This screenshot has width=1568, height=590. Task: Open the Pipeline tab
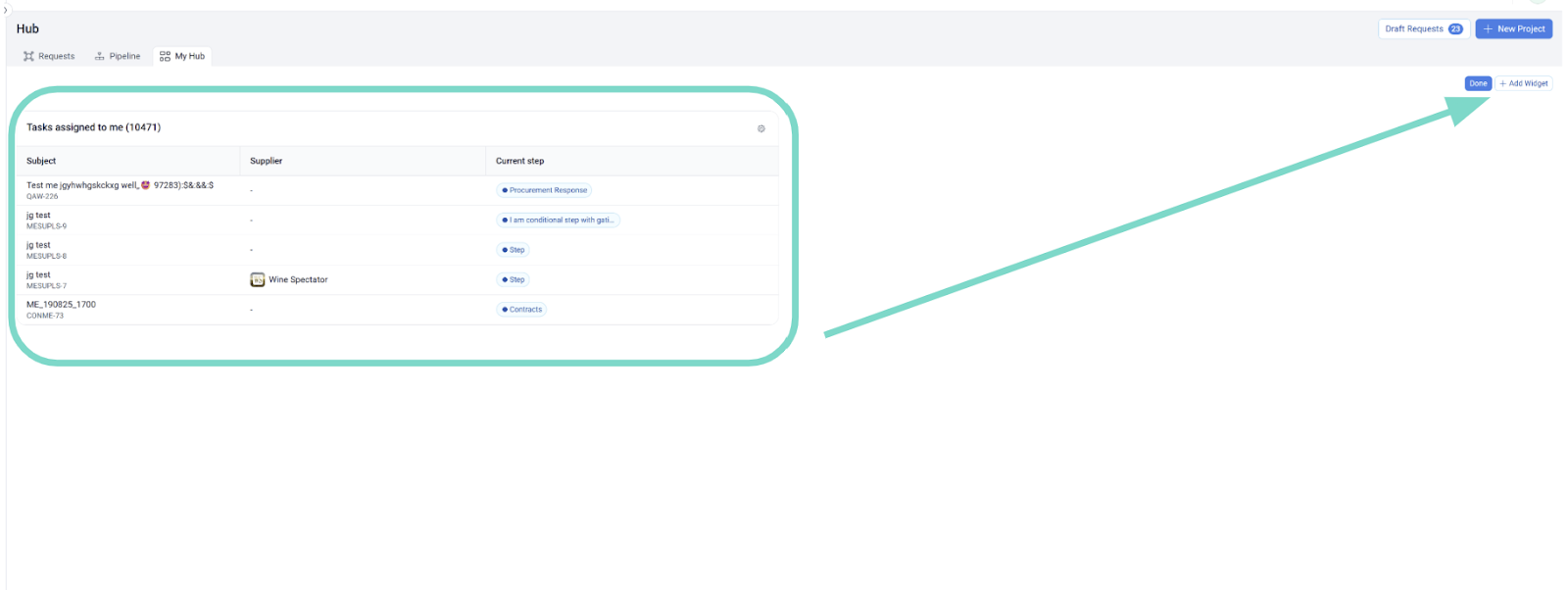pyautogui.click(x=118, y=57)
